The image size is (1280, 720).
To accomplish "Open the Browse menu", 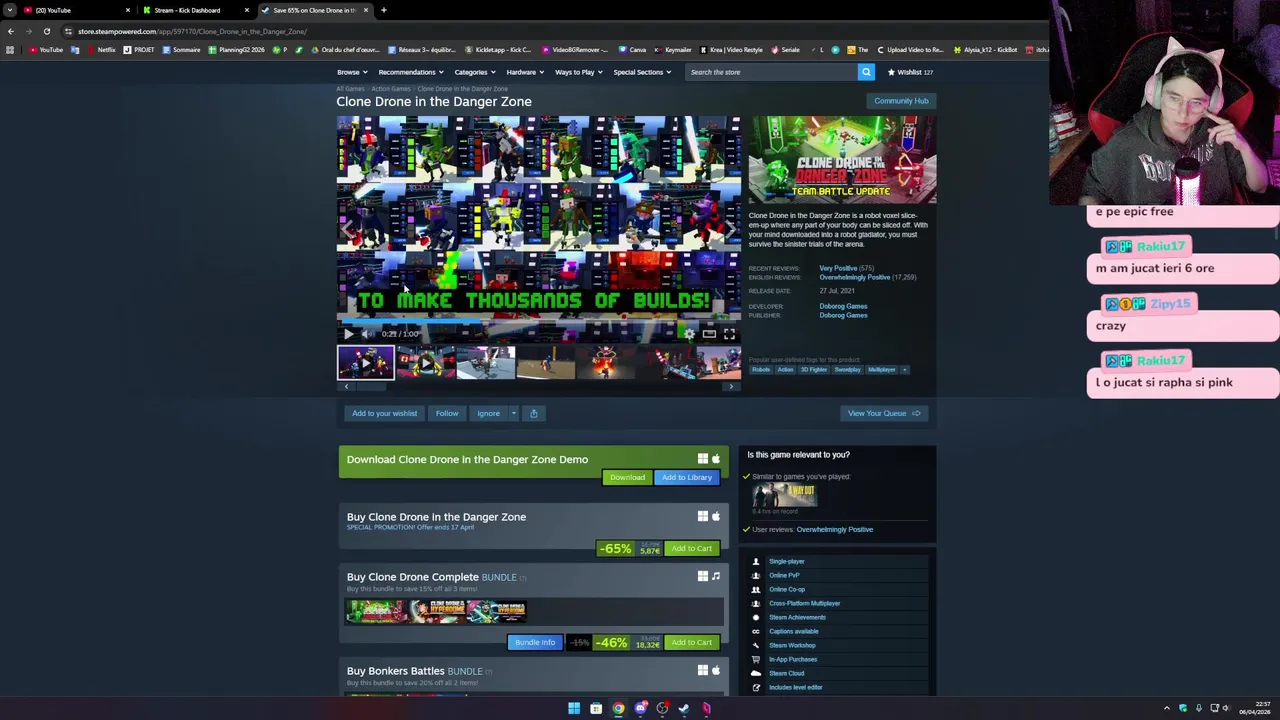I will pos(352,72).
